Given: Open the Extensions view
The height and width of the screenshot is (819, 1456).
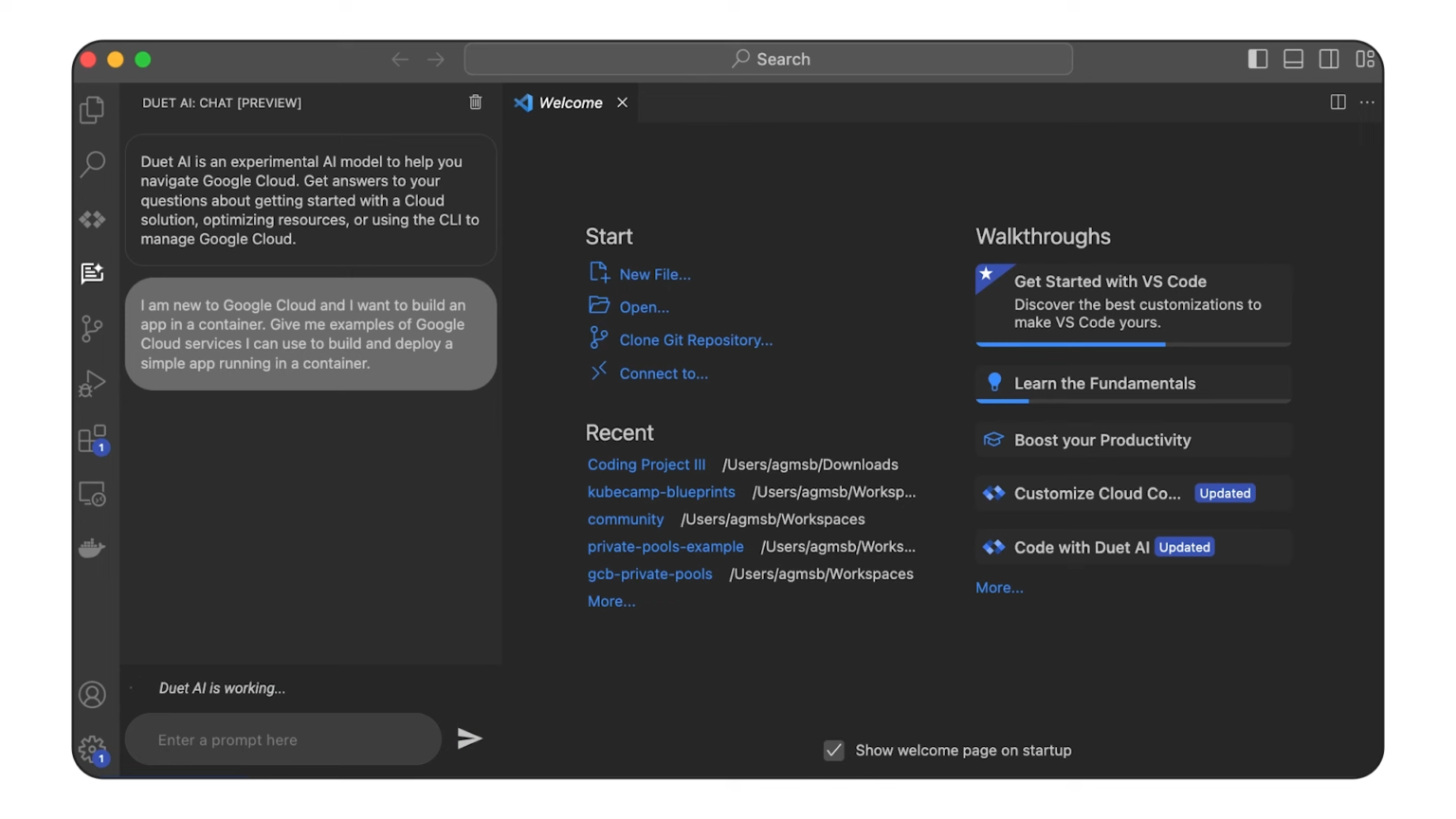Looking at the screenshot, I should click(x=92, y=439).
